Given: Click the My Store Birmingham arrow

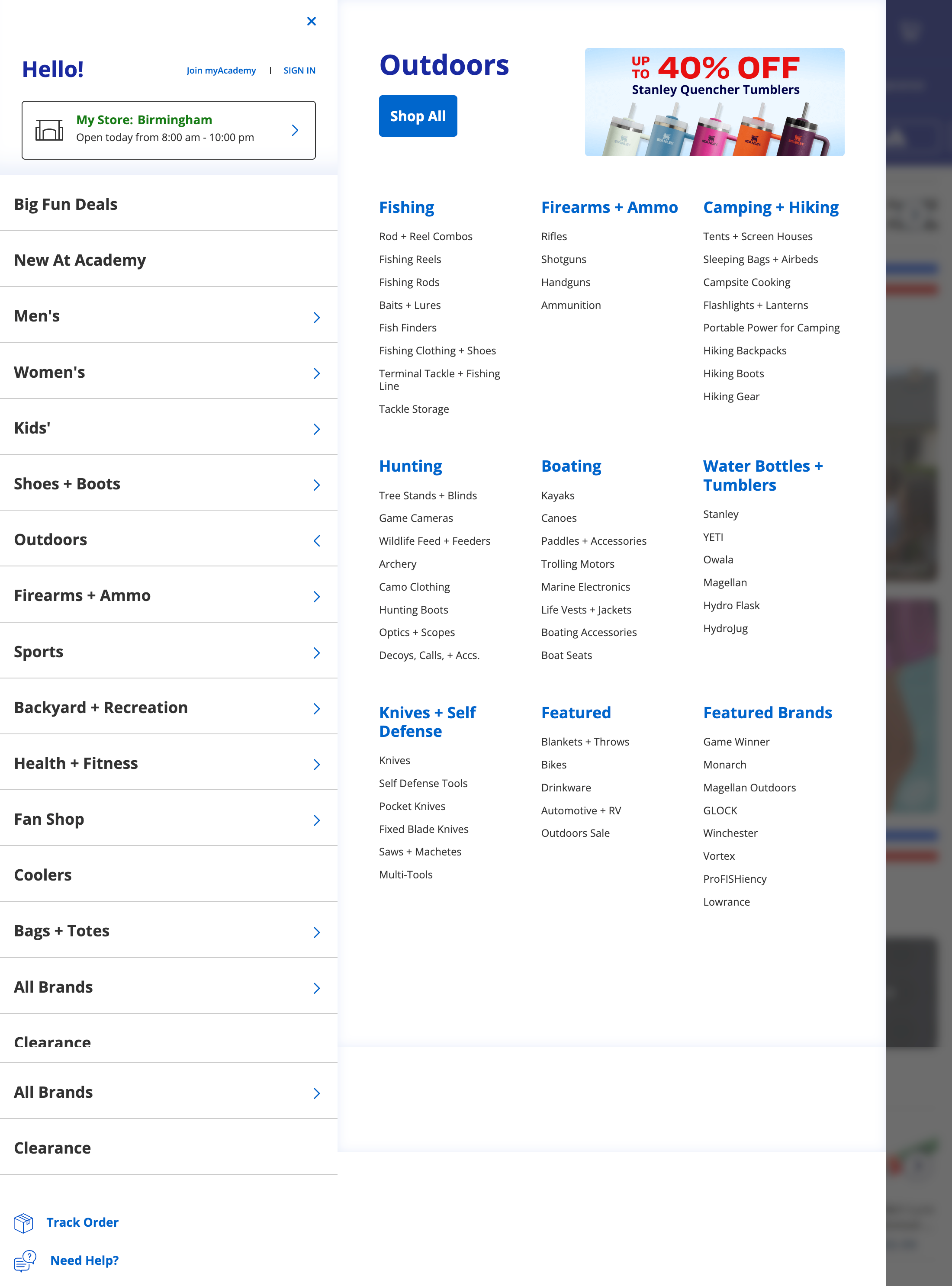Looking at the screenshot, I should [295, 130].
